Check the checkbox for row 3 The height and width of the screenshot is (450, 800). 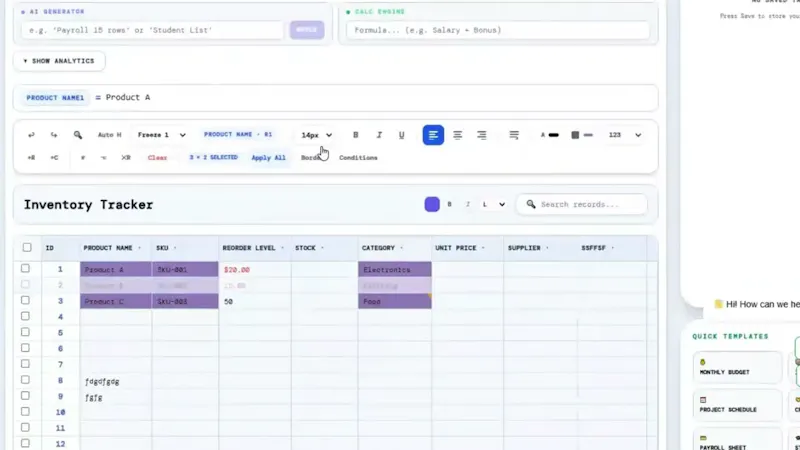tap(26, 301)
